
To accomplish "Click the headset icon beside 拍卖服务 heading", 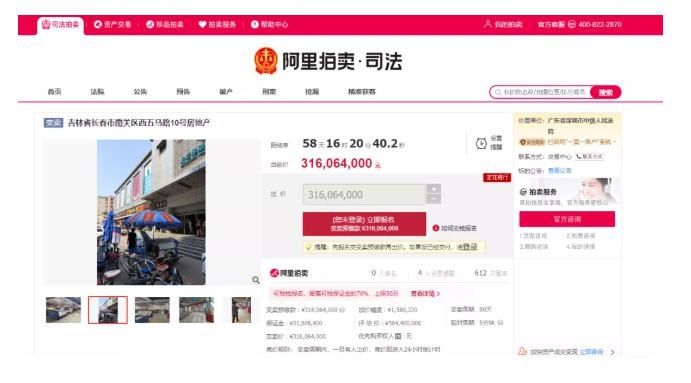I will 523,192.
